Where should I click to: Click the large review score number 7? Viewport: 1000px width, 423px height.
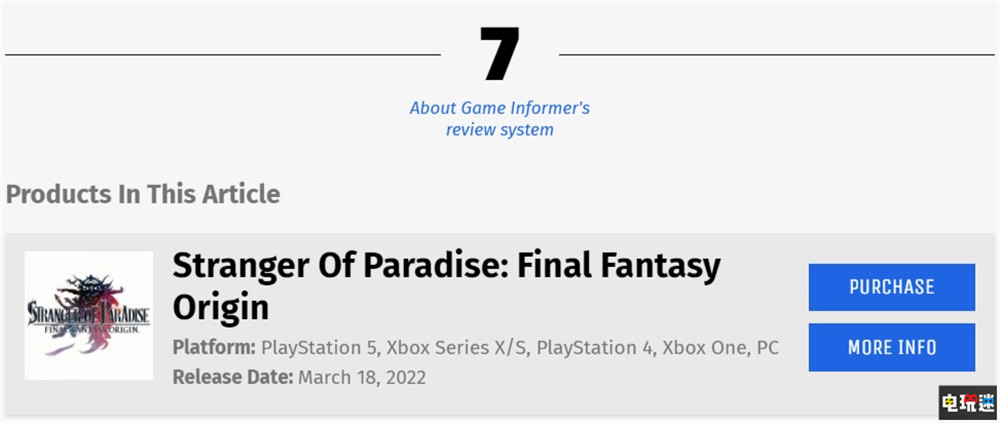click(500, 55)
